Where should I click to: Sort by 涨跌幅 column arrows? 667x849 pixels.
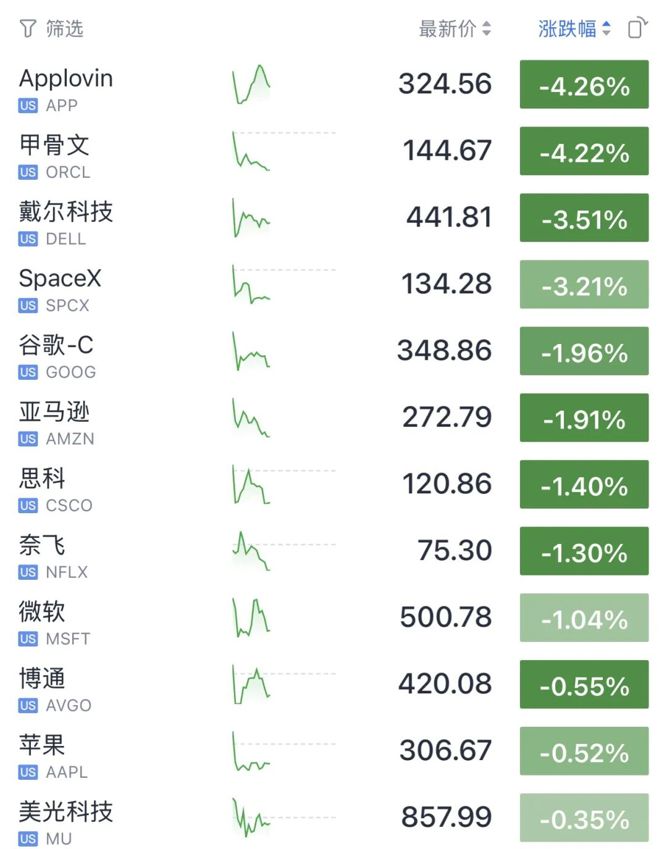click(606, 29)
